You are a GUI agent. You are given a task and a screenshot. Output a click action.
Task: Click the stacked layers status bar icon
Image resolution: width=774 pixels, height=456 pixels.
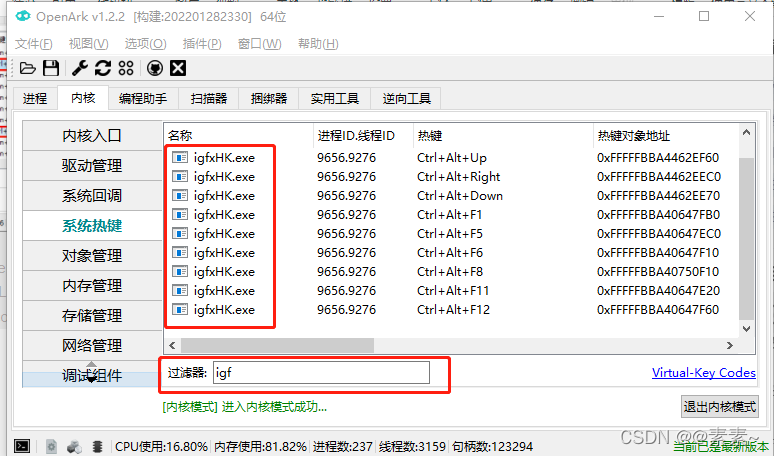[97, 447]
